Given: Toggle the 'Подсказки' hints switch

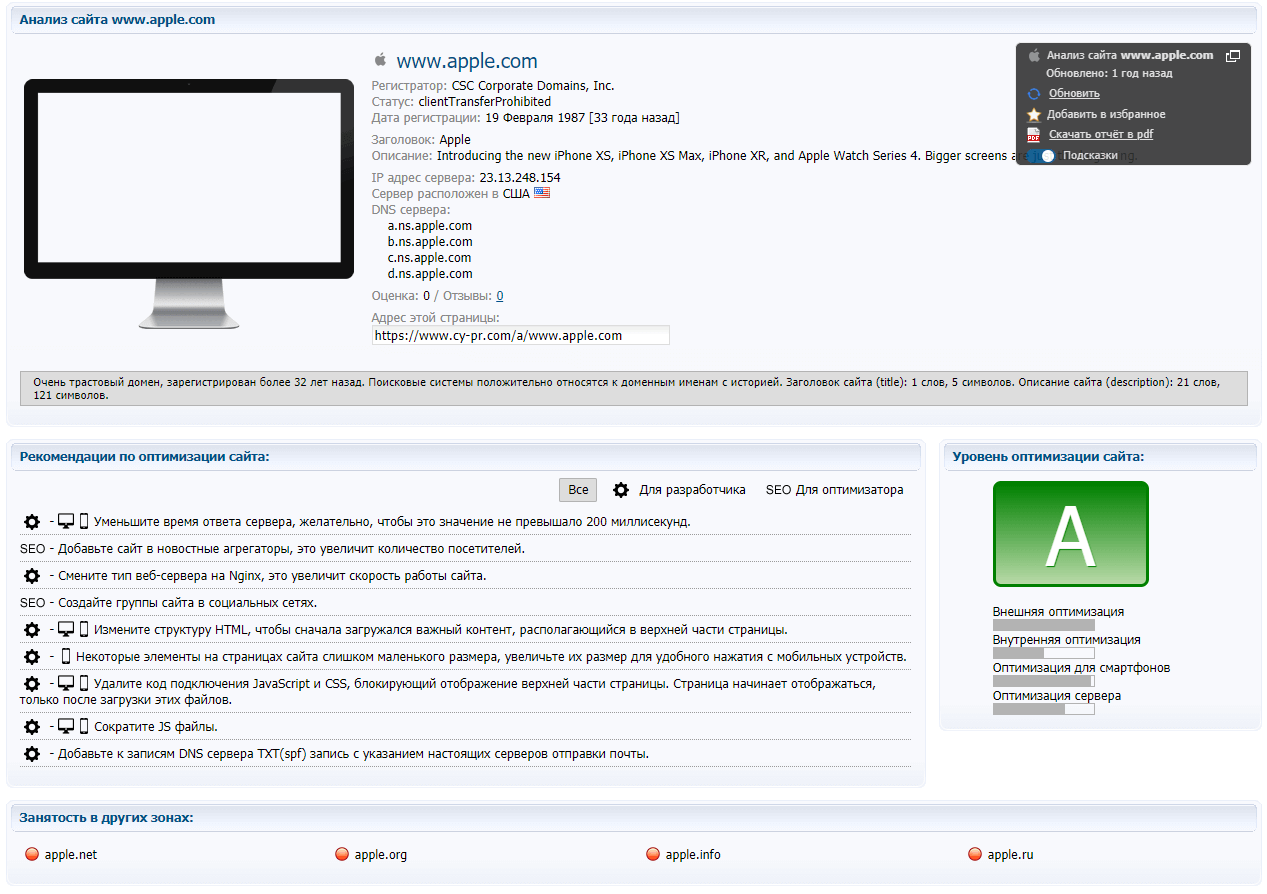Looking at the screenshot, I should pyautogui.click(x=1043, y=156).
